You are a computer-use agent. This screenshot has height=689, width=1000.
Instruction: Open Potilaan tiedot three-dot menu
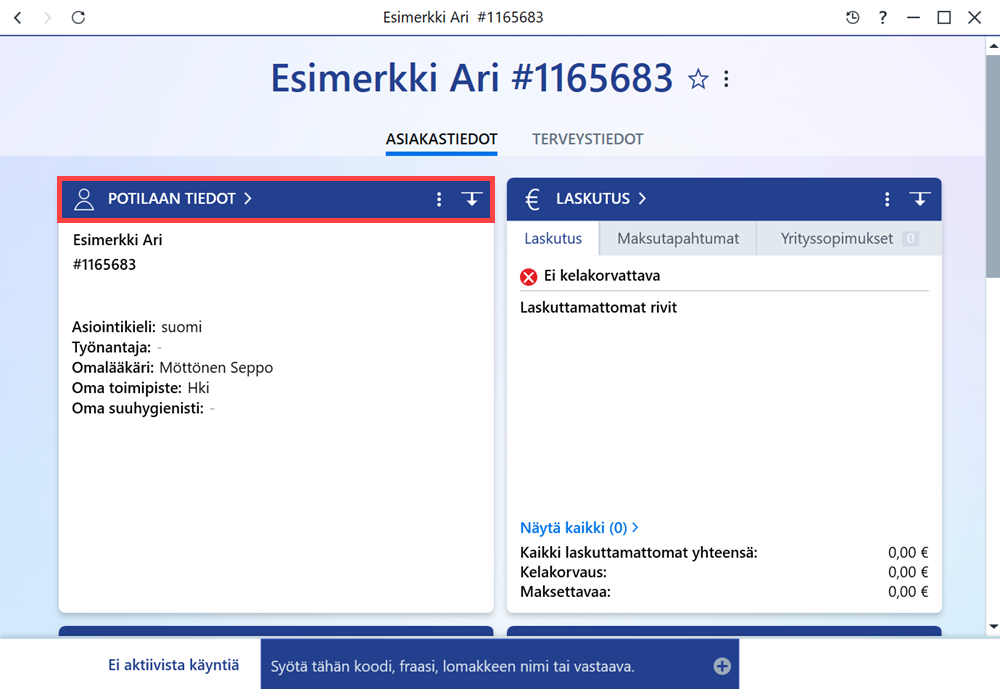[439, 199]
